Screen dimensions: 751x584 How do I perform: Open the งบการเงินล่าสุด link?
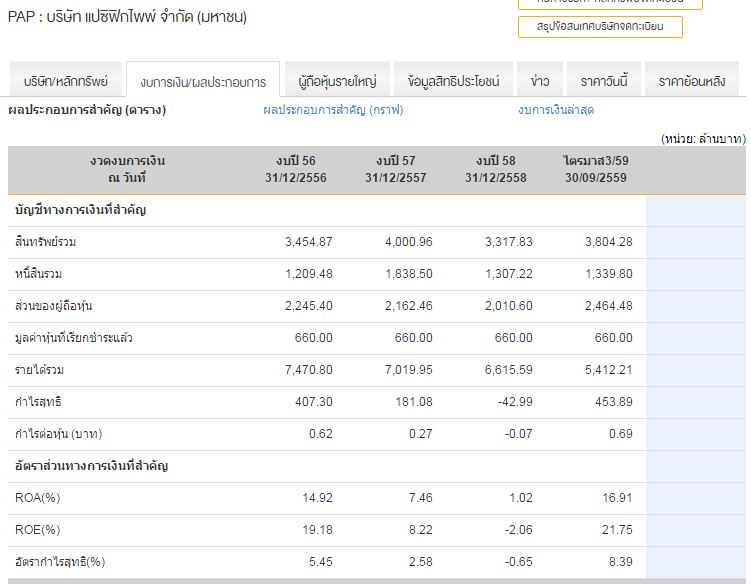click(x=556, y=110)
